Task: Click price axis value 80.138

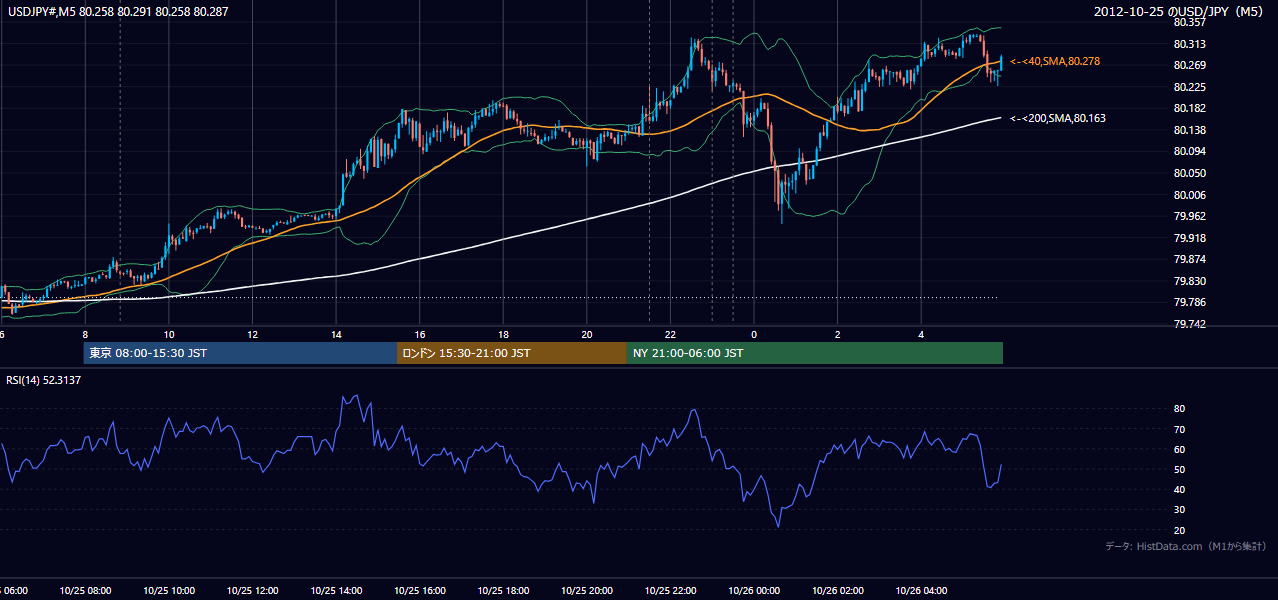Action: click(1190, 130)
